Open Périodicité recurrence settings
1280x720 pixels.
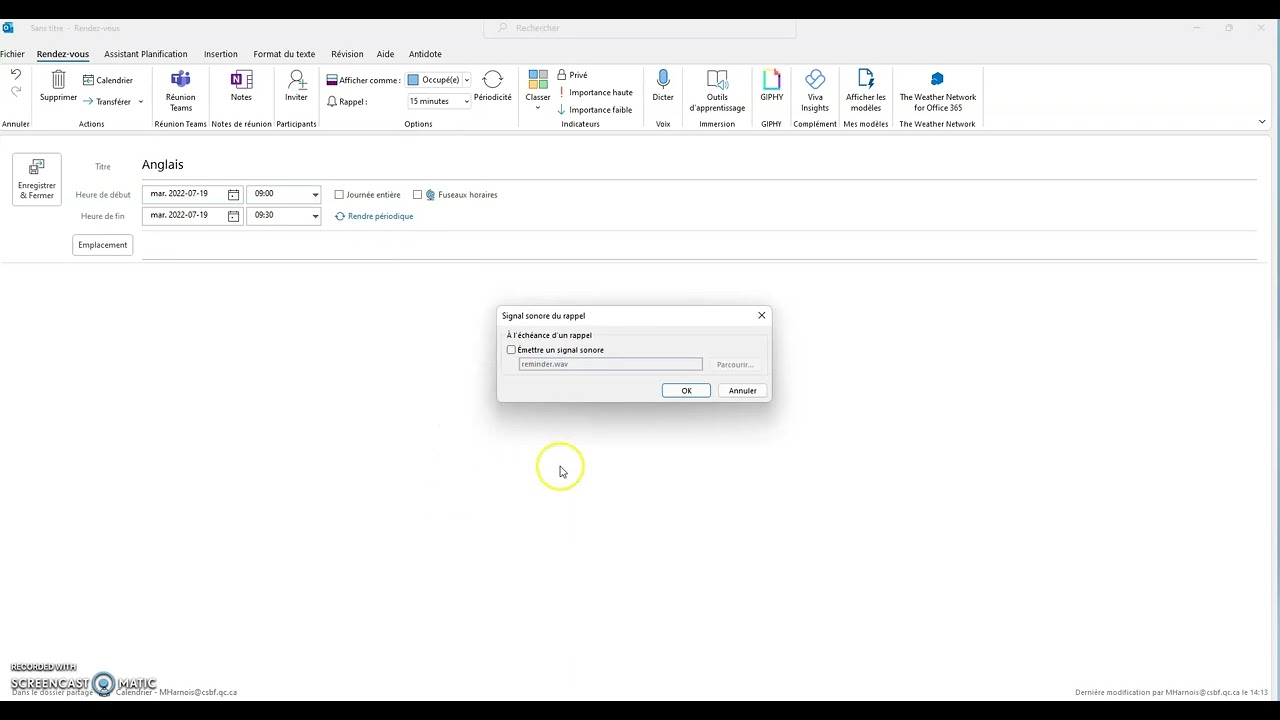(x=493, y=86)
